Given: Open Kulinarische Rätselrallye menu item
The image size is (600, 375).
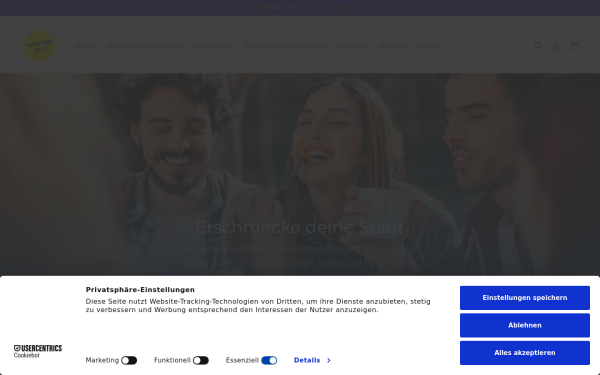Looking at the screenshot, I should (145, 46).
